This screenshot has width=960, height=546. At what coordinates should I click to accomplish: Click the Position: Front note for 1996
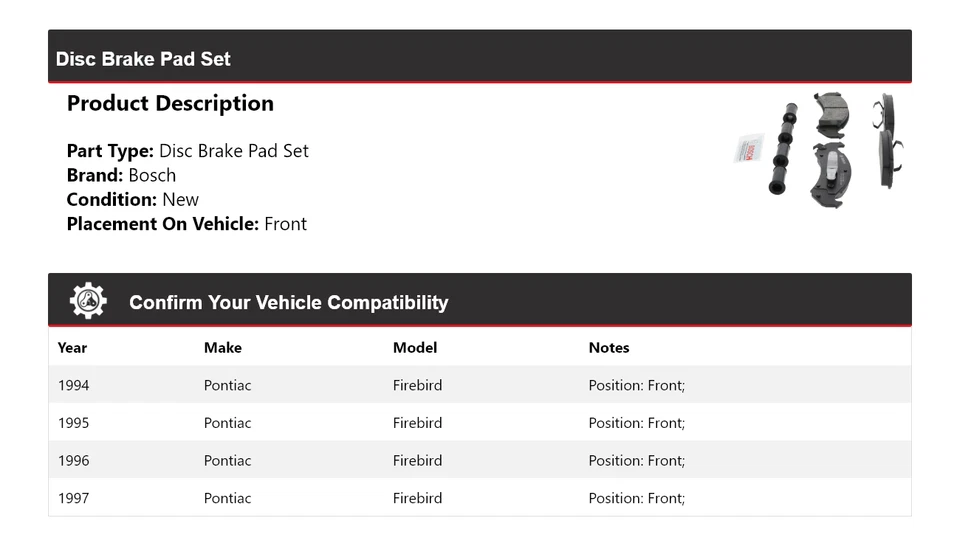click(x=637, y=461)
